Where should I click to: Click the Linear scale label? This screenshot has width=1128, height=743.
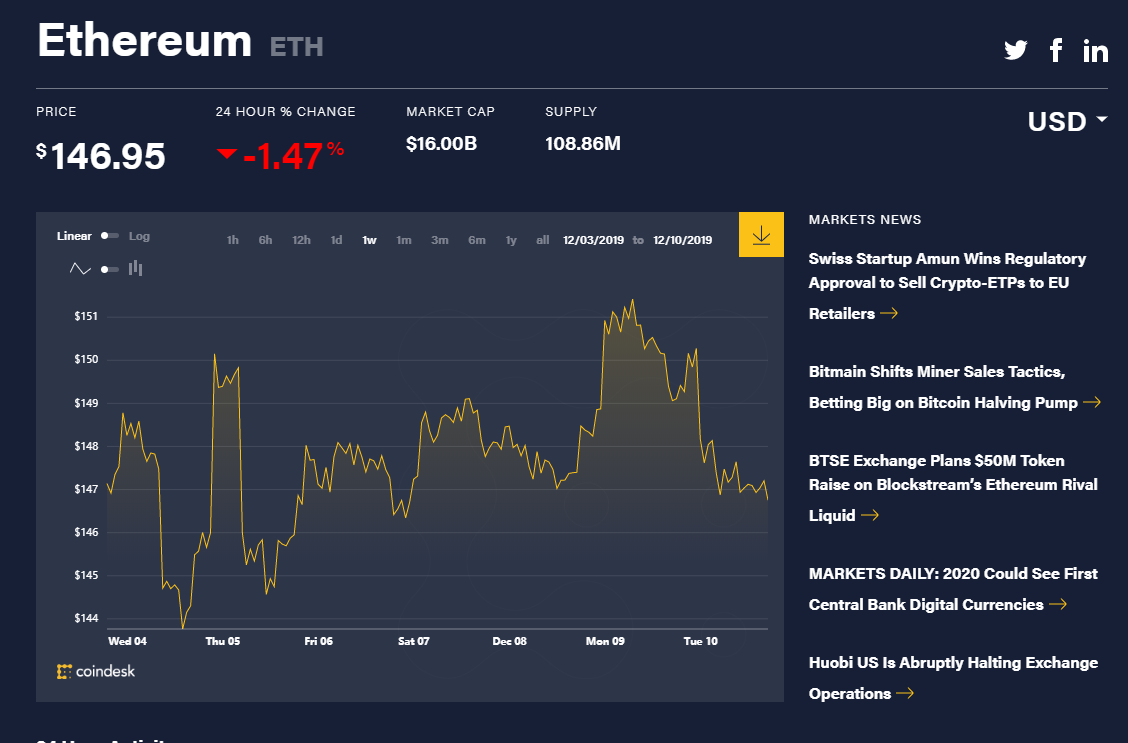74,236
